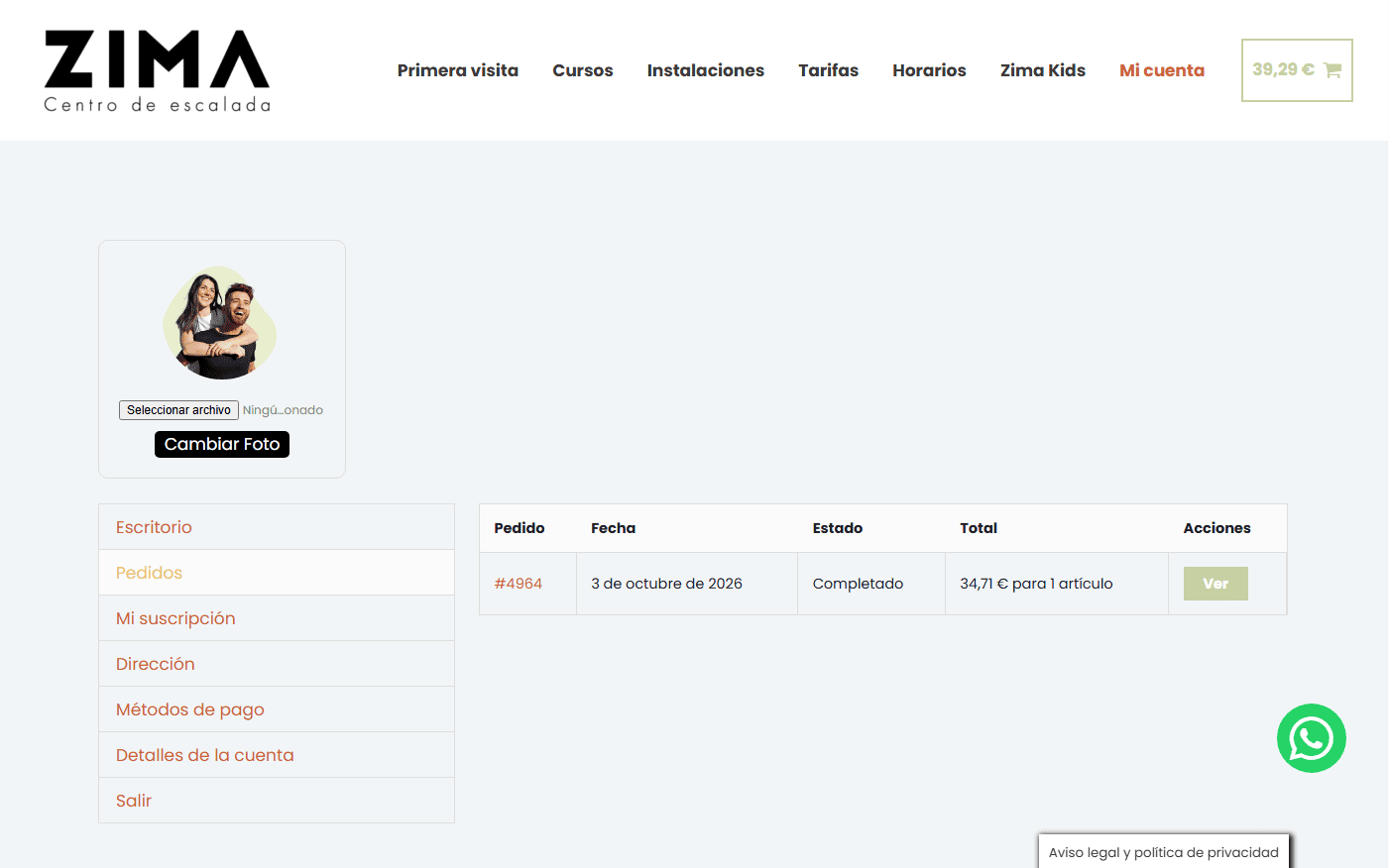Click the Total column header
Screen dimensions: 1389x868
979,528
